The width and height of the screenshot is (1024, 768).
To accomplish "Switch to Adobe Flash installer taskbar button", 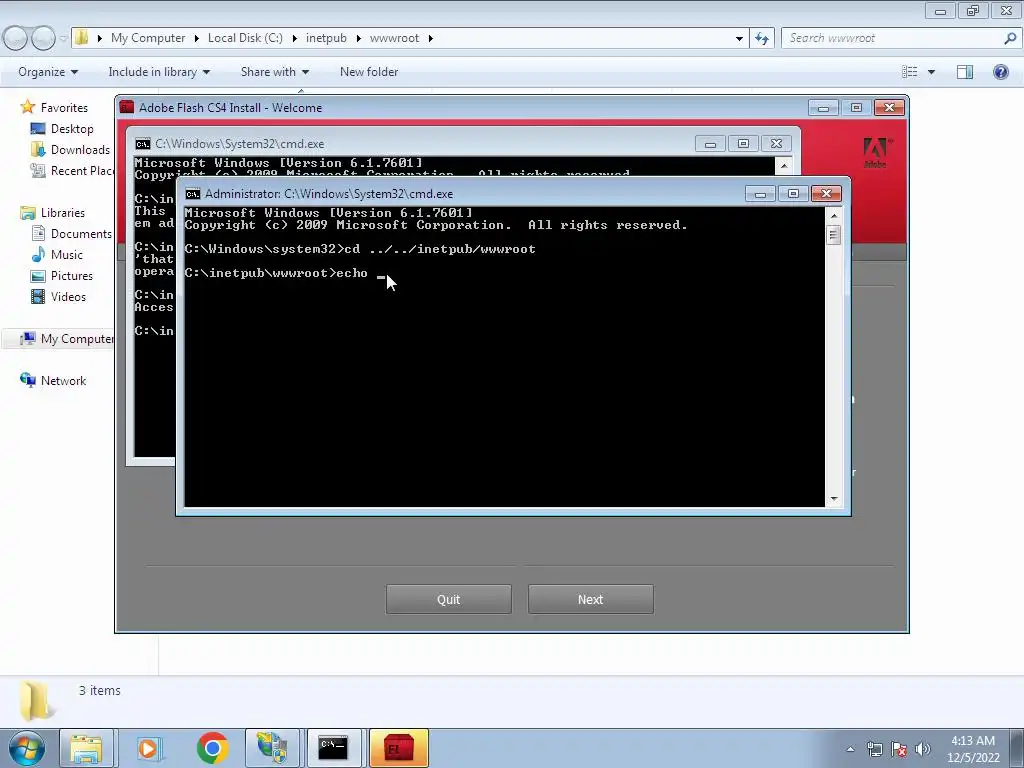I will point(399,748).
